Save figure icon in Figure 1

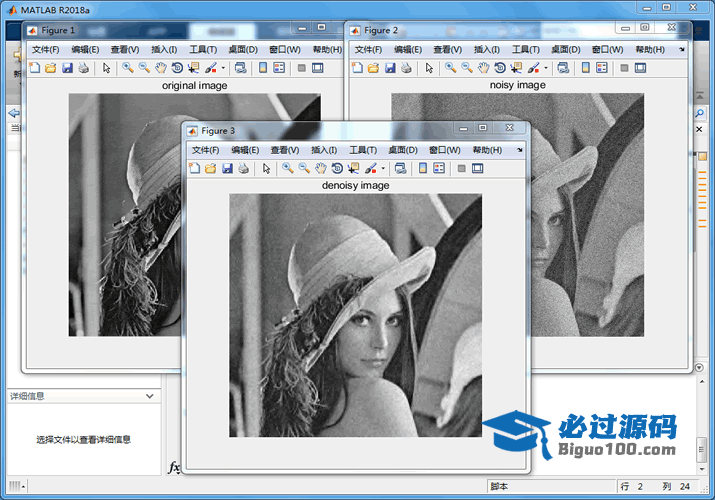67,68
